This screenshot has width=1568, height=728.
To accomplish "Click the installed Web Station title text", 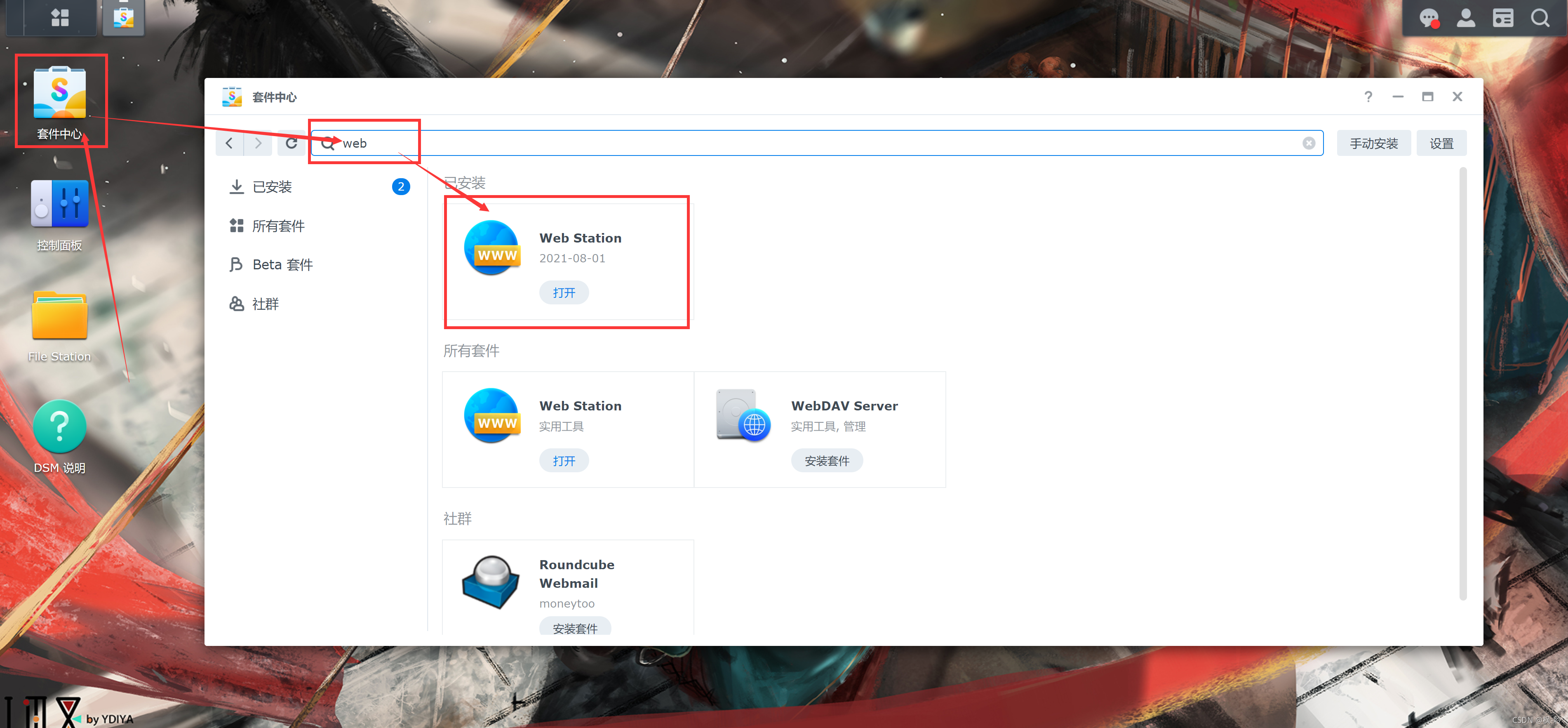I will point(580,238).
